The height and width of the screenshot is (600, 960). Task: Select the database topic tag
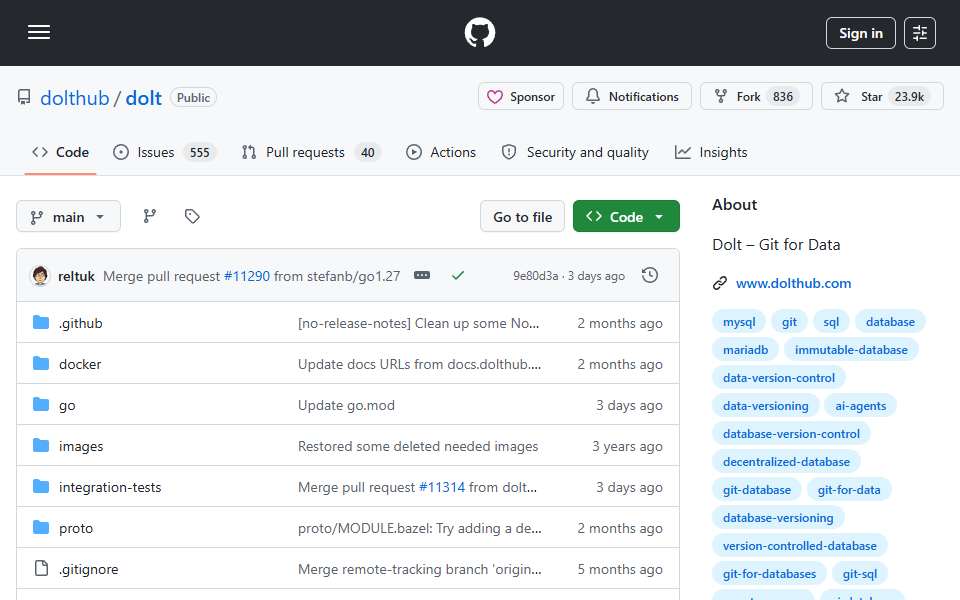[x=890, y=322]
